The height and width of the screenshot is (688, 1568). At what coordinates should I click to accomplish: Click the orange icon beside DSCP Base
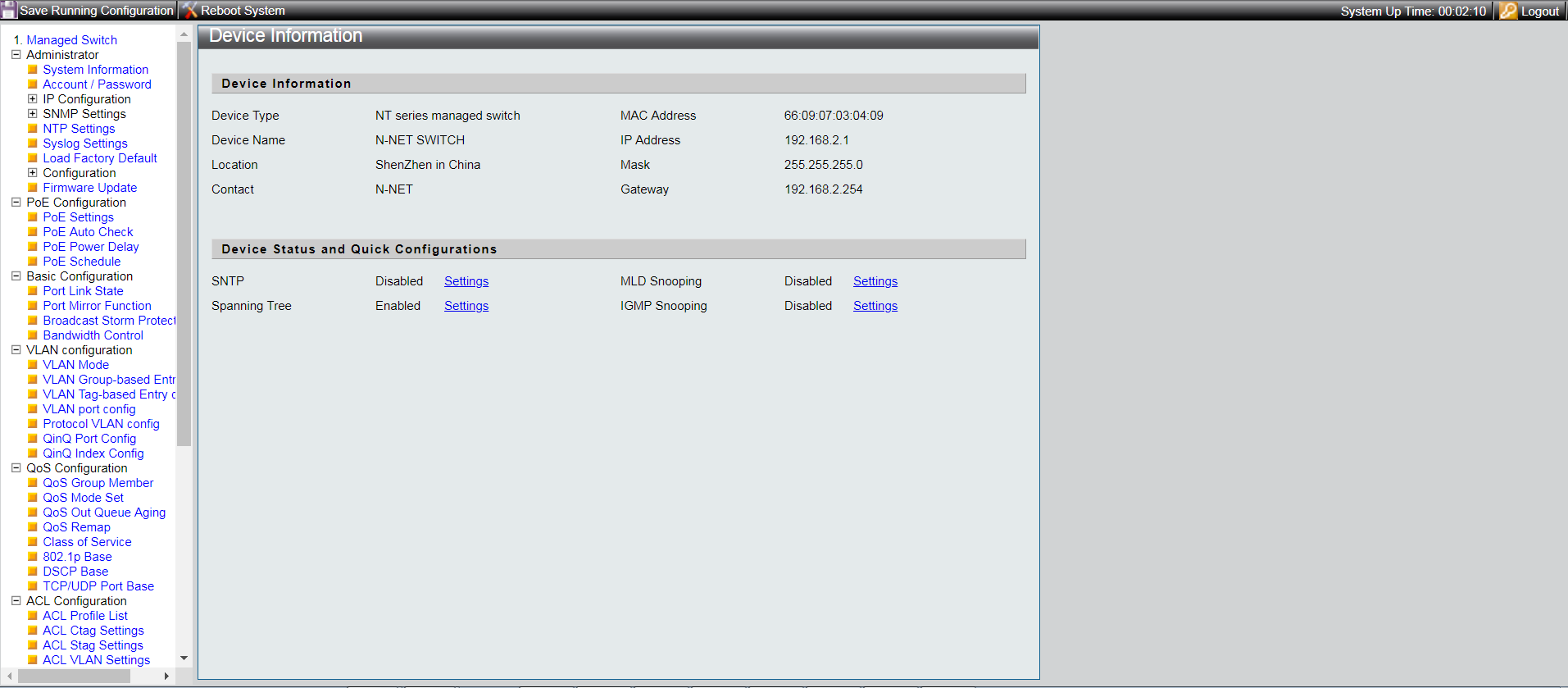(33, 572)
